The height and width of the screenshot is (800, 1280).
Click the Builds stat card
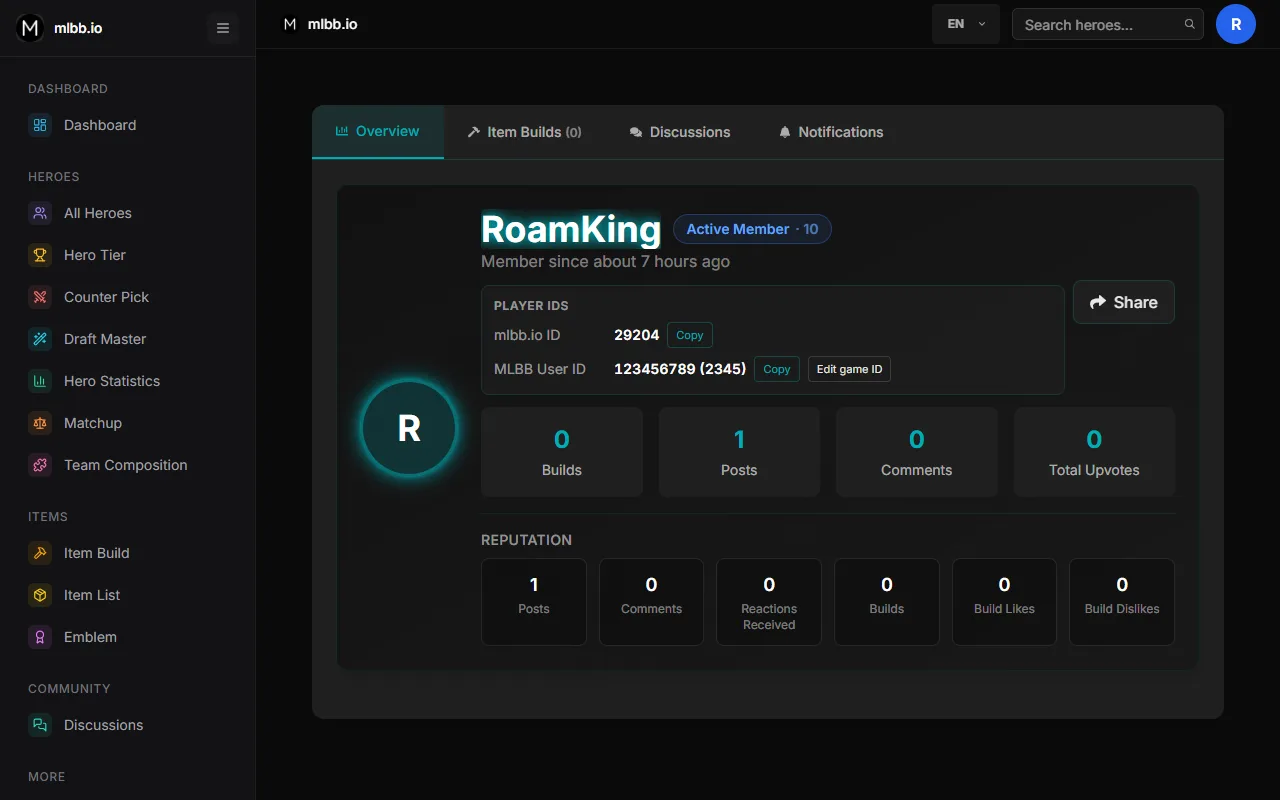tap(562, 452)
